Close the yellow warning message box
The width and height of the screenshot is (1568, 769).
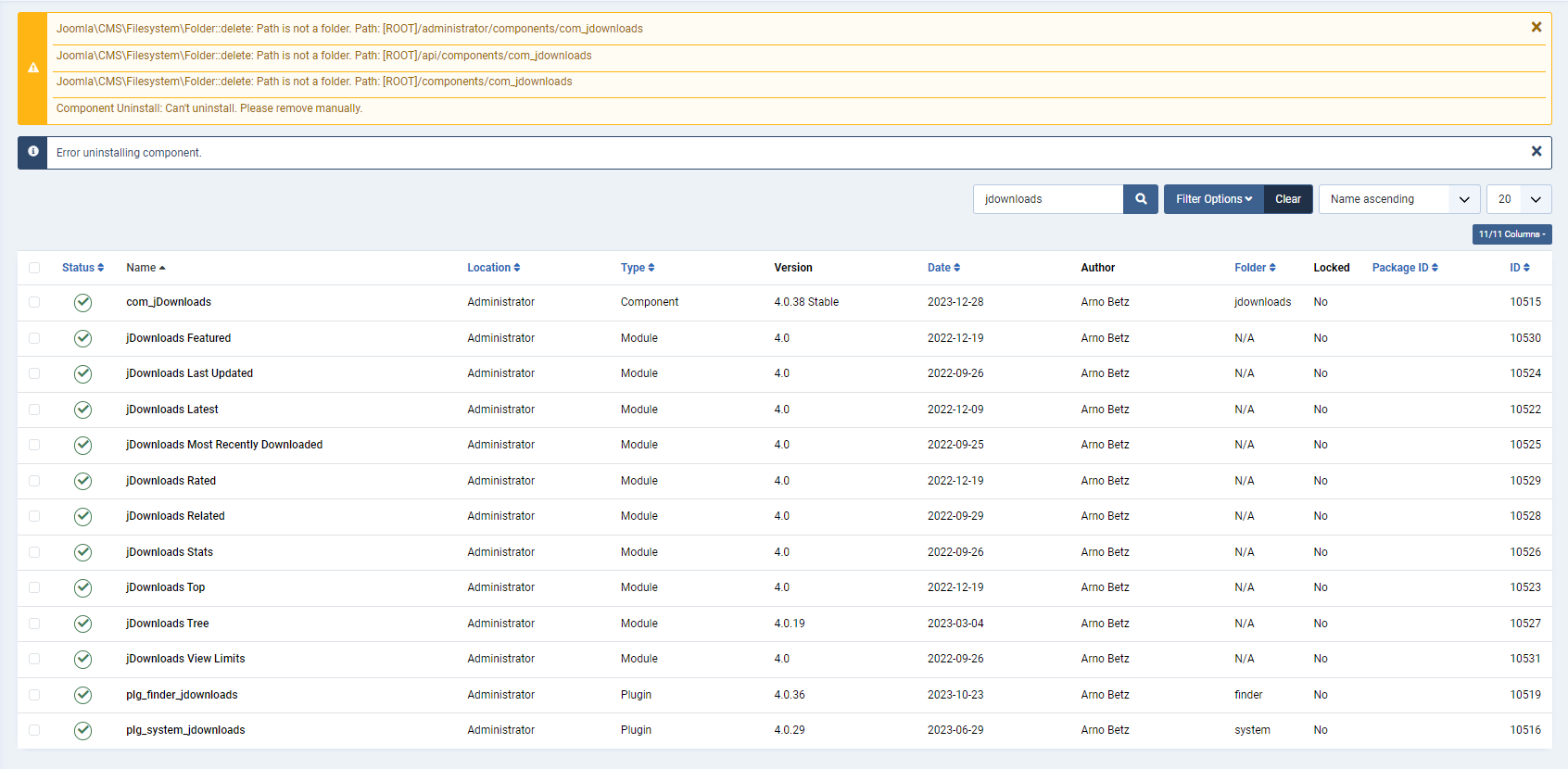coord(1536,28)
